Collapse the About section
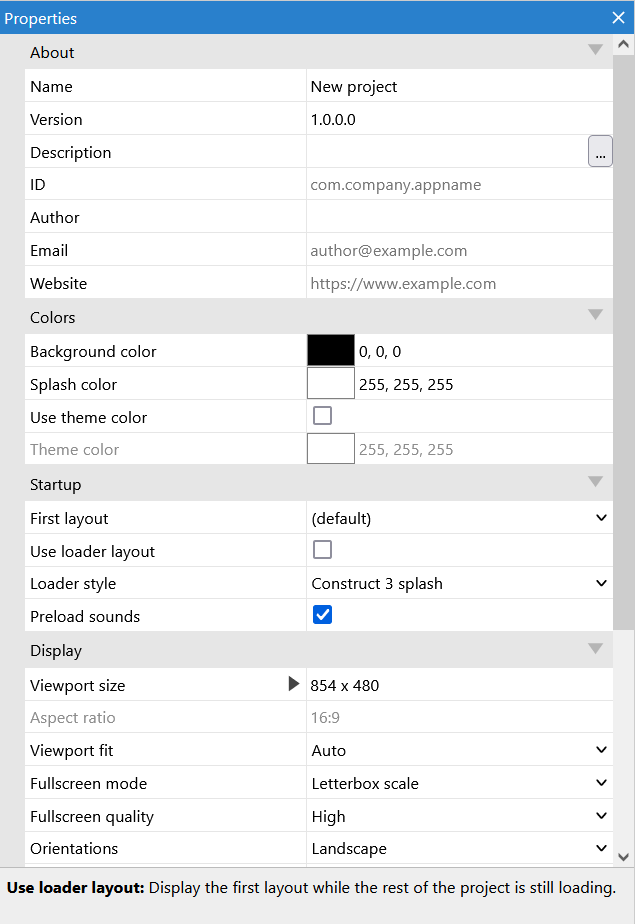 595,48
